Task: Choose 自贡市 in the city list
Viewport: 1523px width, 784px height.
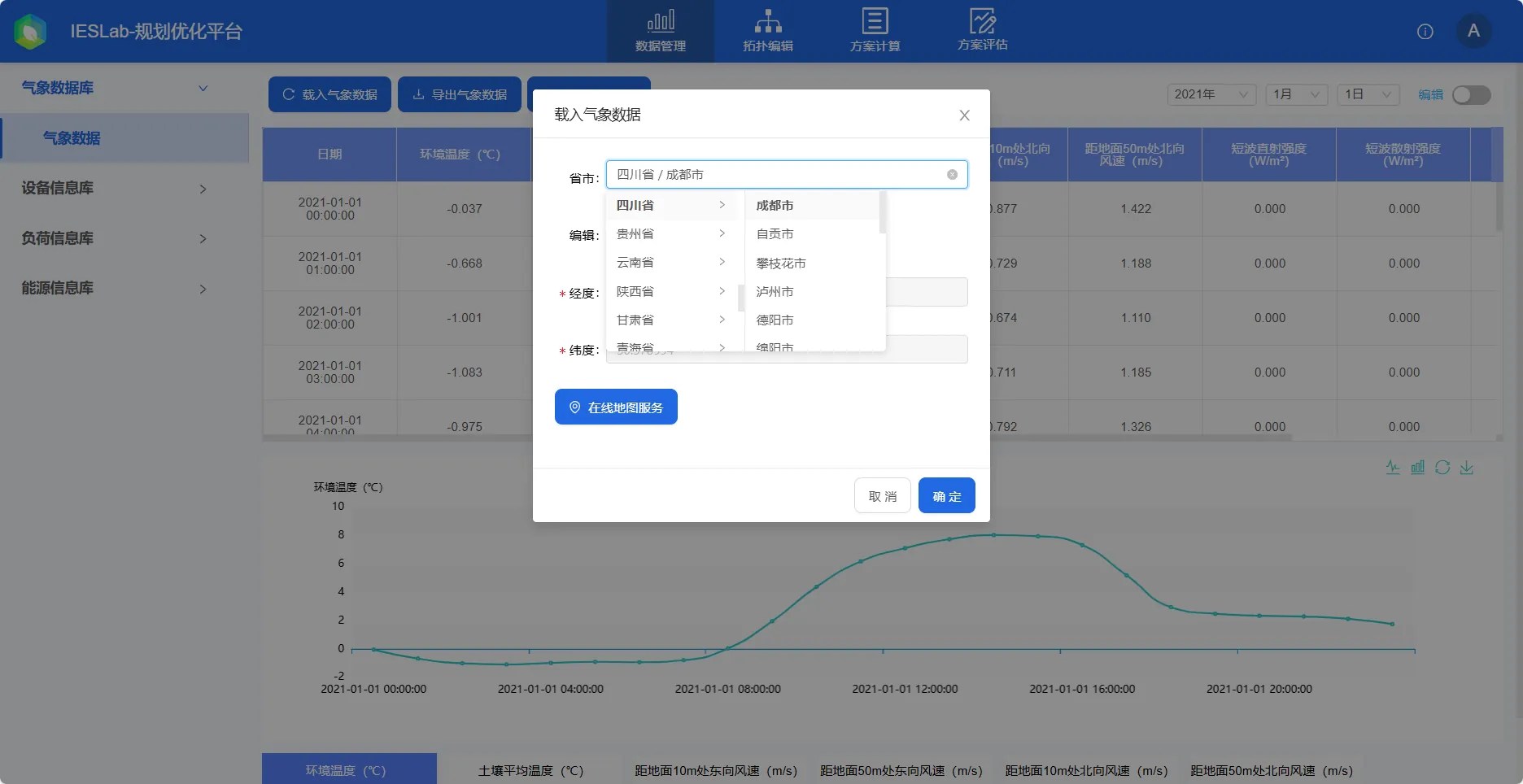Action: (814, 234)
